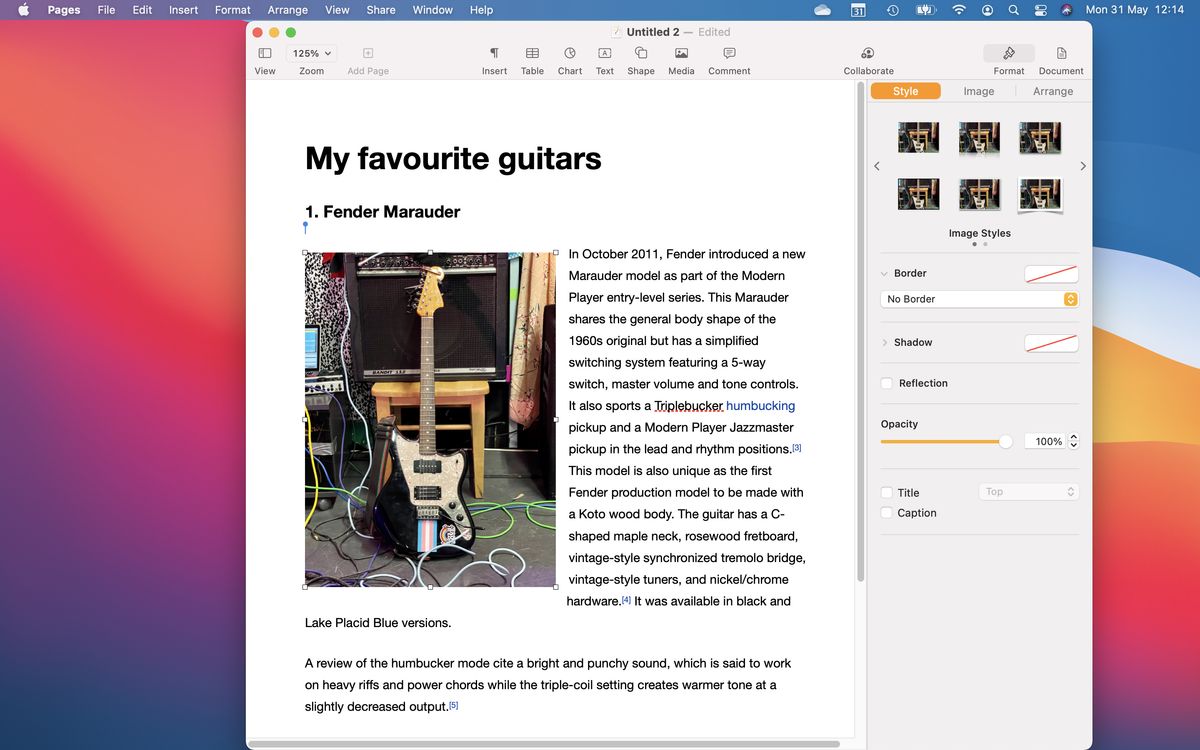Viewport: 1200px width, 750px height.
Task: Open the Media browser
Action: tap(681, 58)
